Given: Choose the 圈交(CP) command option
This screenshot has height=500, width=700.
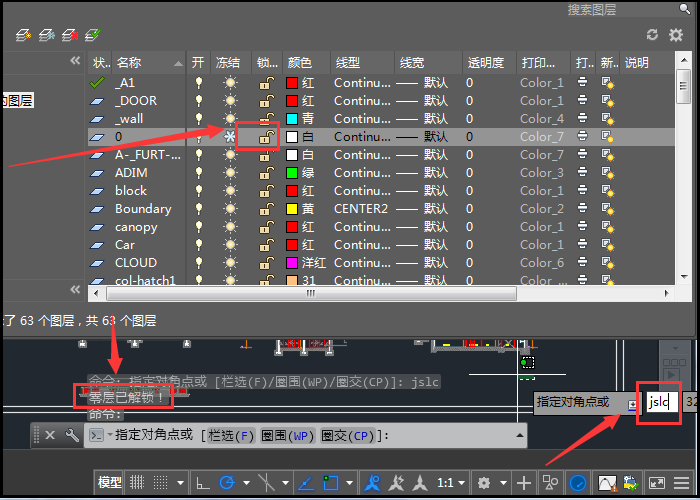Looking at the screenshot, I should pyautogui.click(x=348, y=435).
